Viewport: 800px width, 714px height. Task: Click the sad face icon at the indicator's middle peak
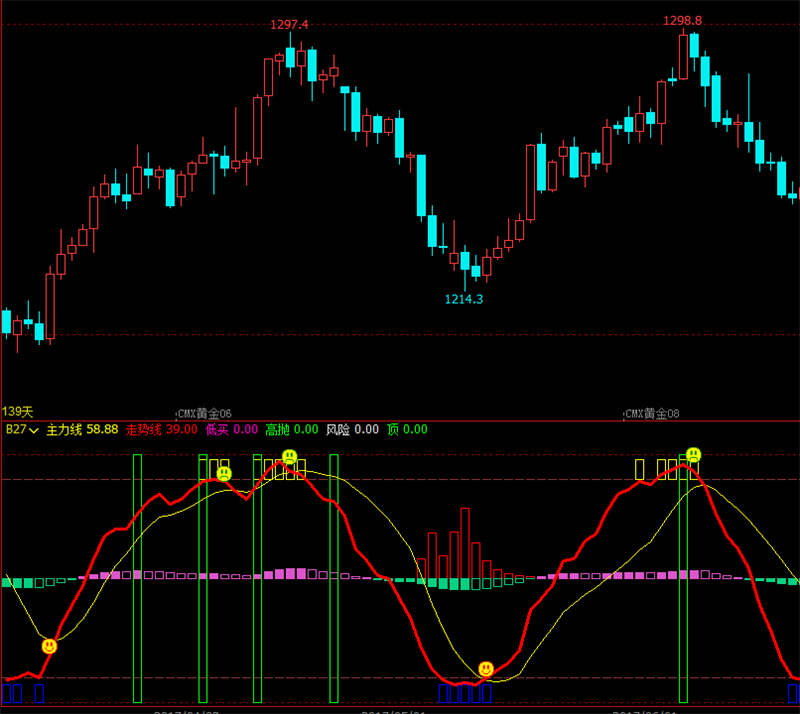click(289, 456)
